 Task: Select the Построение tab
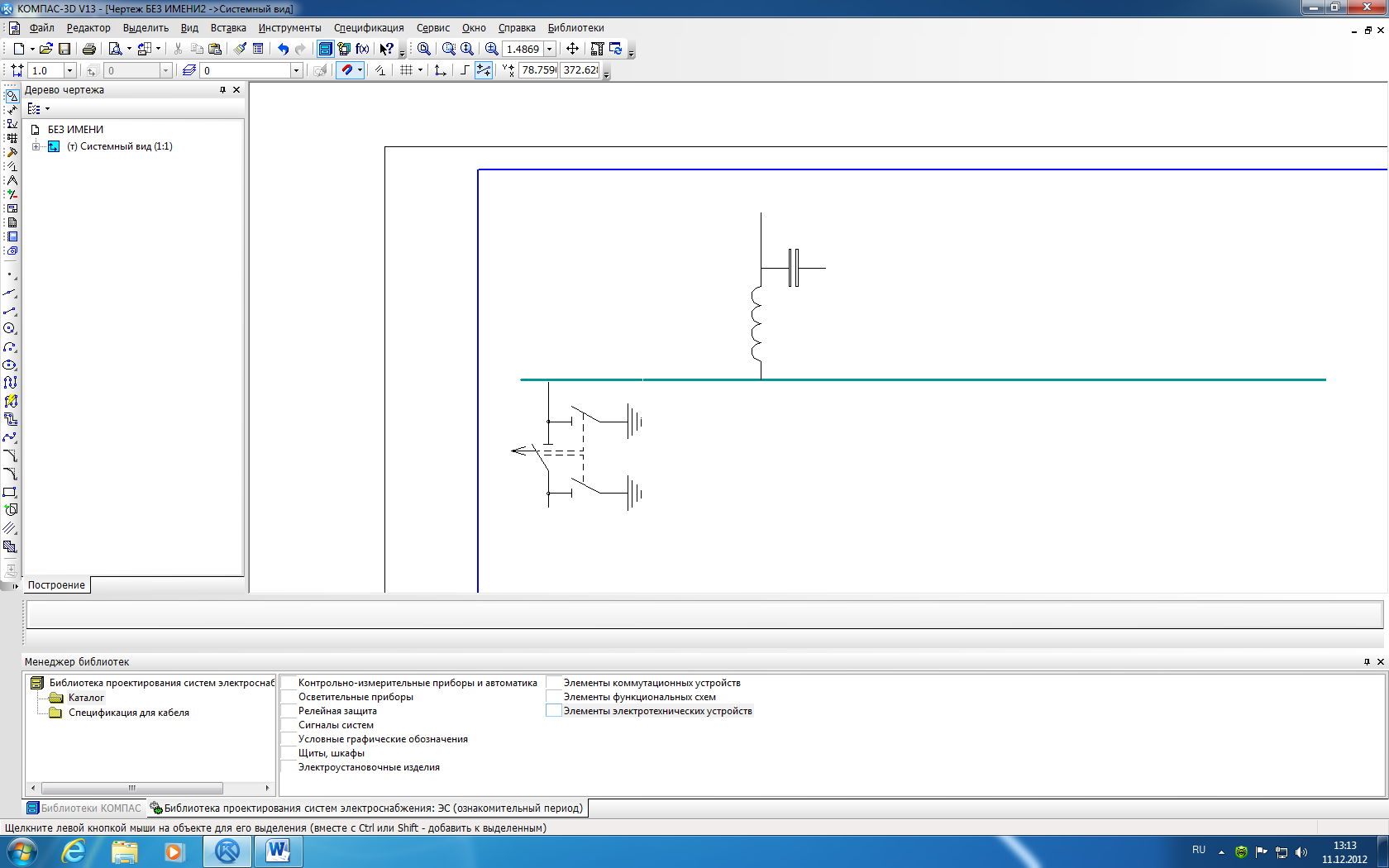tap(56, 585)
